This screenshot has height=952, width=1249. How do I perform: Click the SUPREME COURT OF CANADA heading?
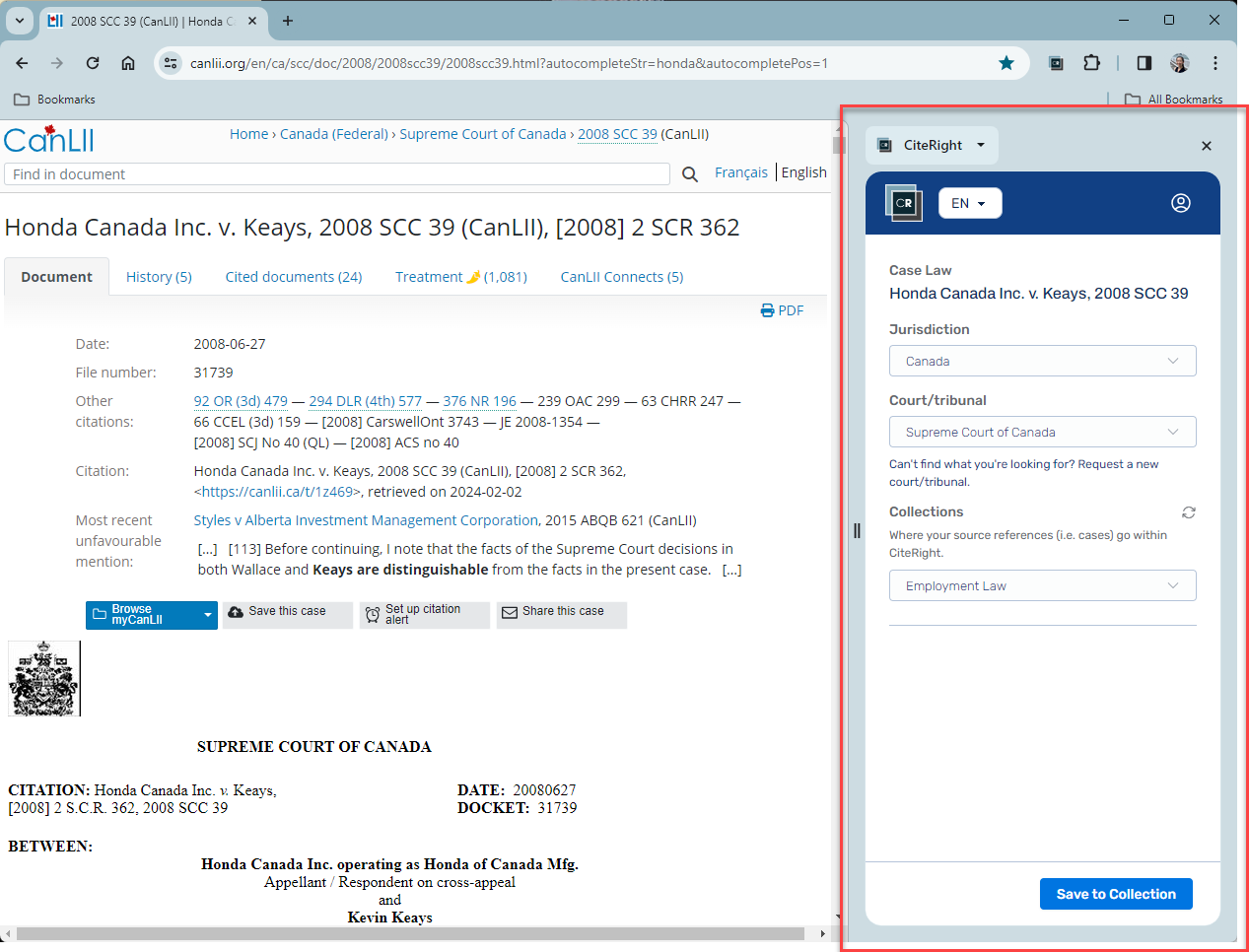[x=314, y=747]
